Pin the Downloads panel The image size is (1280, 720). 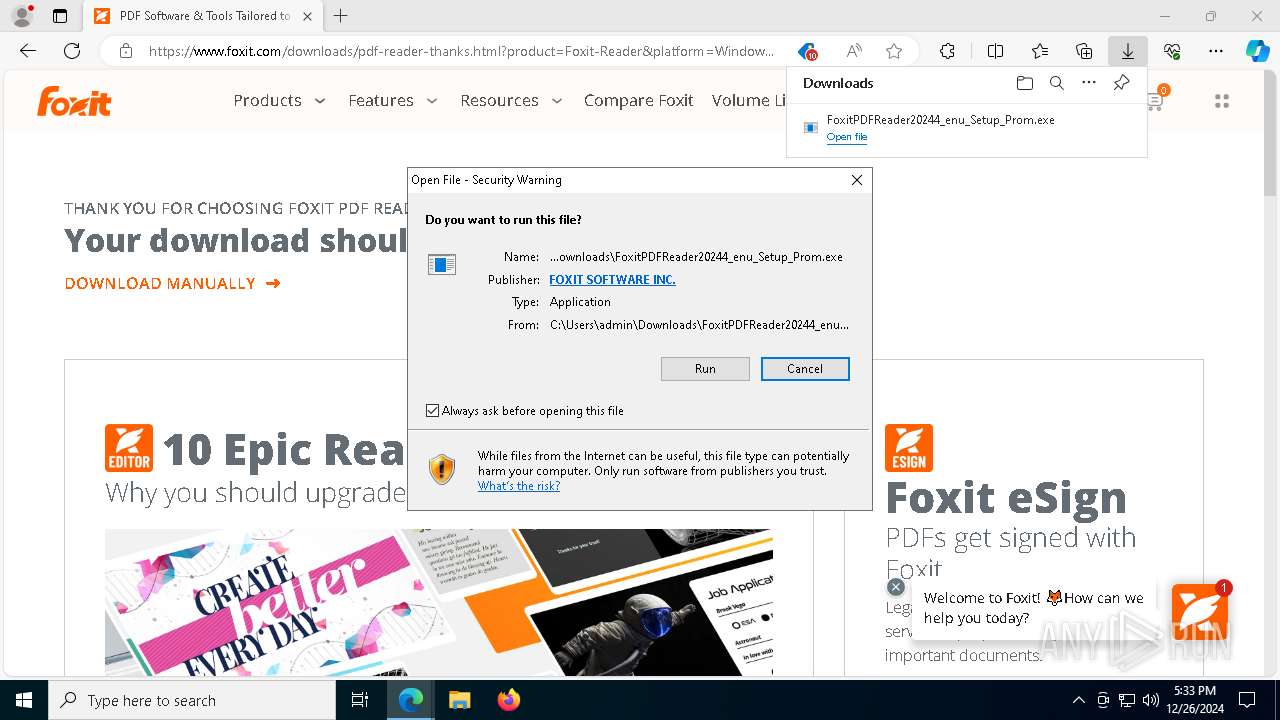click(x=1122, y=83)
